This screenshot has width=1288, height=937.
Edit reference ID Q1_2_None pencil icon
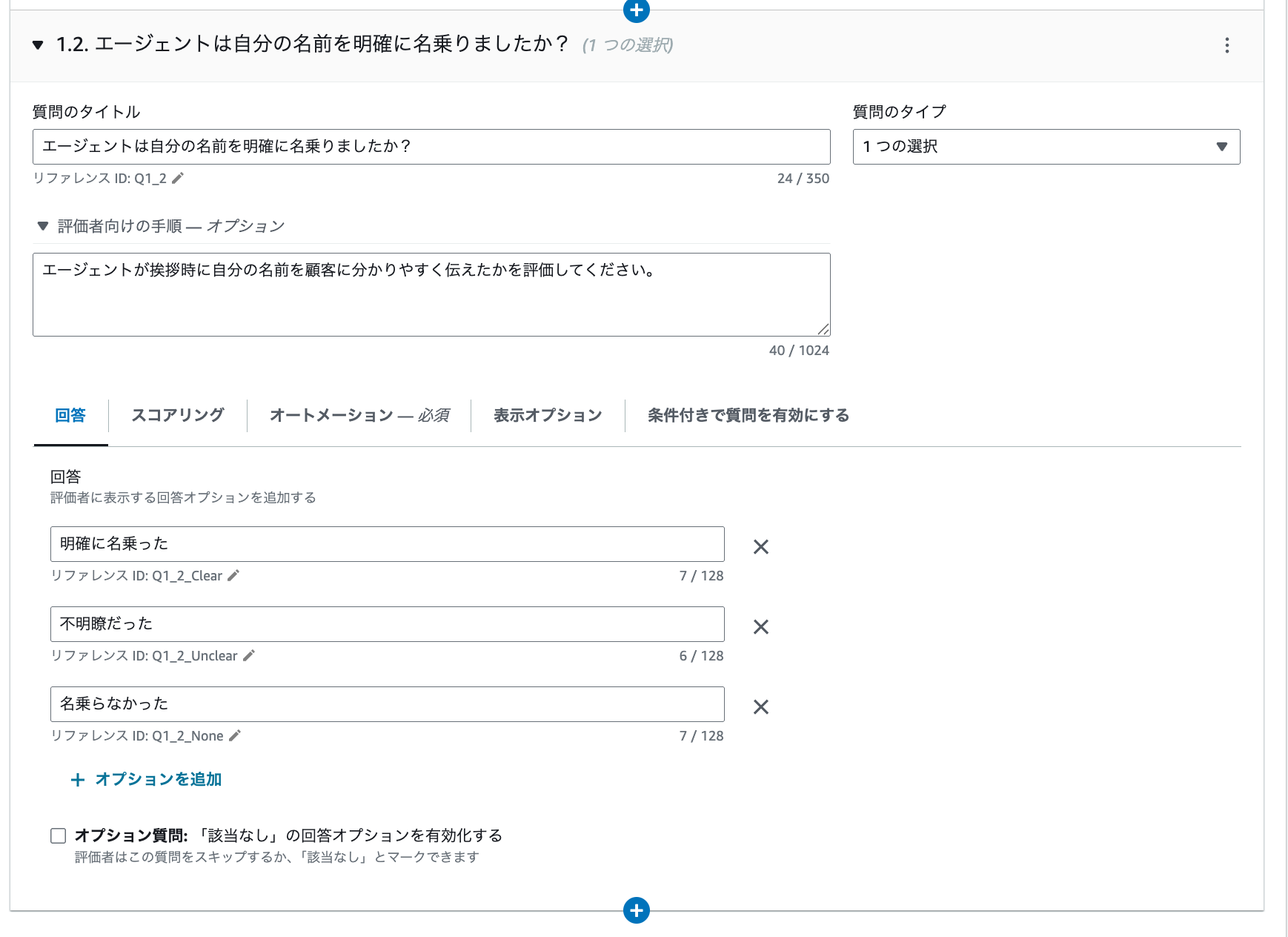click(235, 735)
